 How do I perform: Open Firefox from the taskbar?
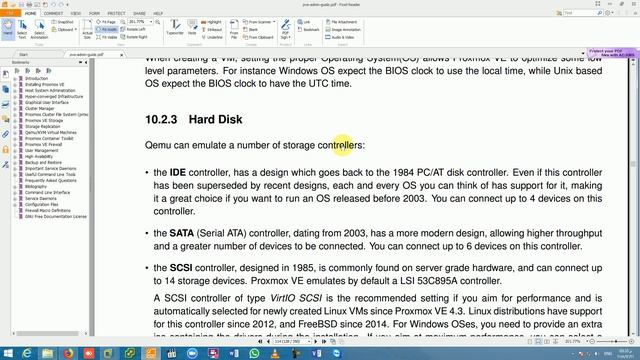(x=69, y=353)
